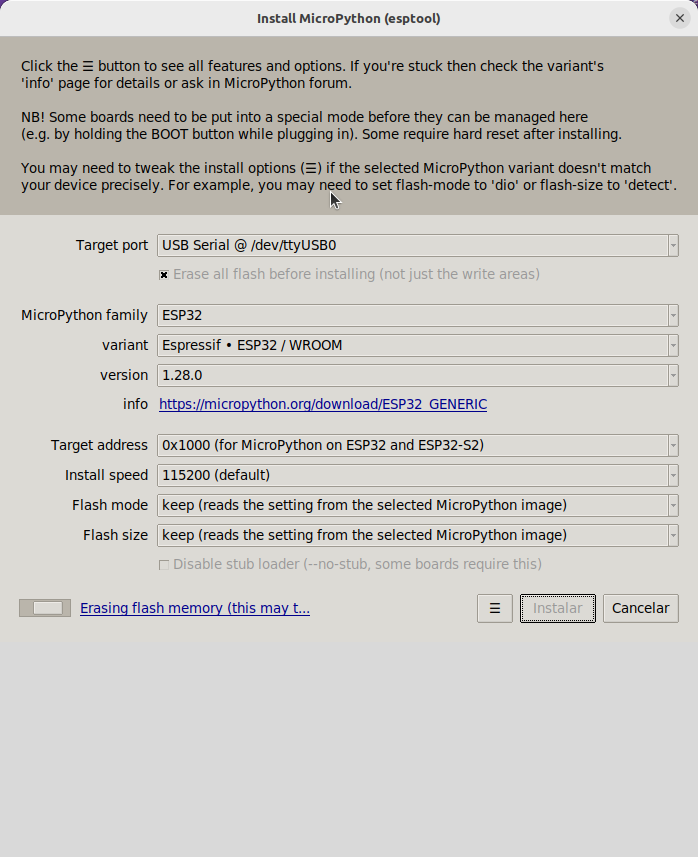Click the Erasing flash memory status link
This screenshot has width=698, height=857.
coord(195,608)
